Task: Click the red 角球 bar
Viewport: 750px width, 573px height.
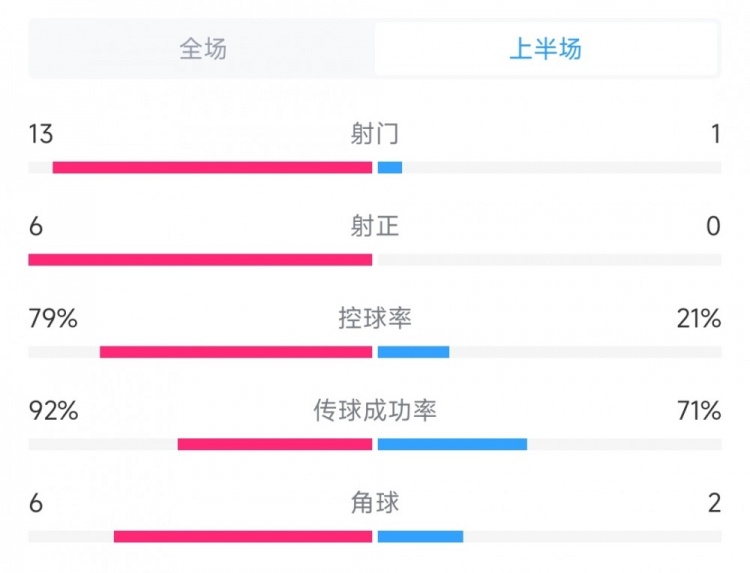Action: click(243, 537)
